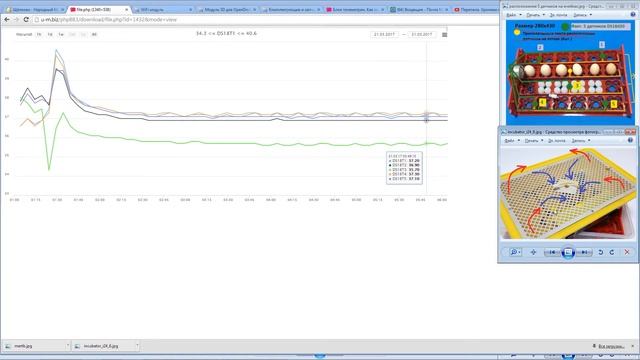Open Печать menu in upper sensor viewer
This screenshot has height=360, width=640.
536,15
